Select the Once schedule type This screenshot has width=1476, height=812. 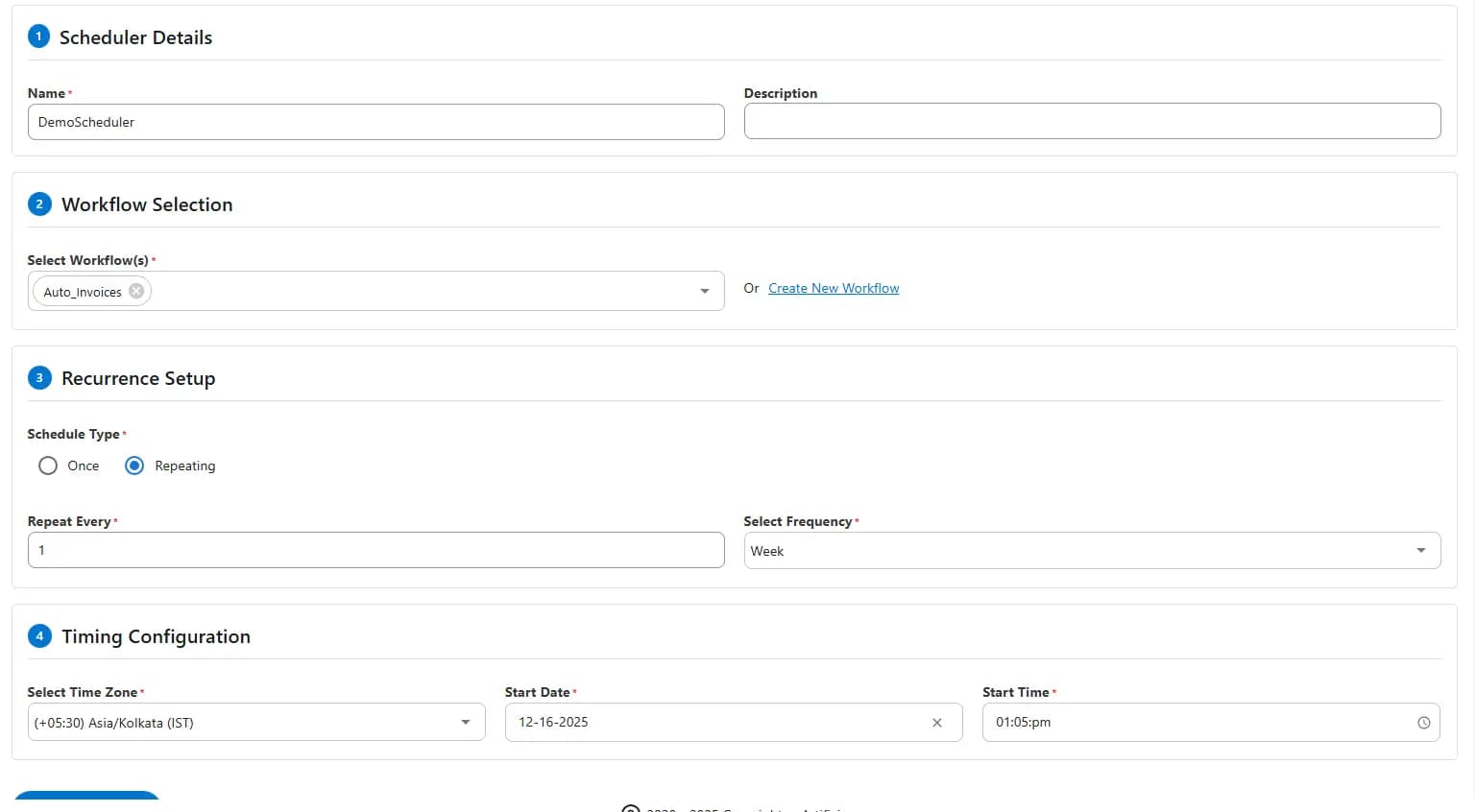[48, 466]
